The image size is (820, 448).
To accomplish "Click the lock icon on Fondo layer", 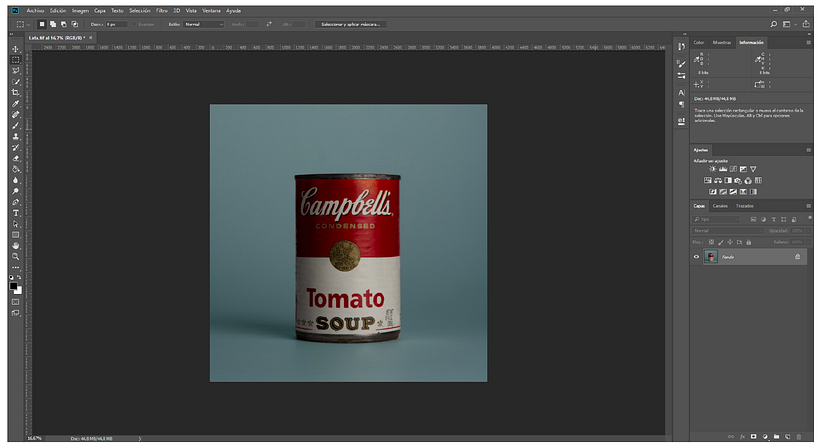I will pyautogui.click(x=798, y=257).
